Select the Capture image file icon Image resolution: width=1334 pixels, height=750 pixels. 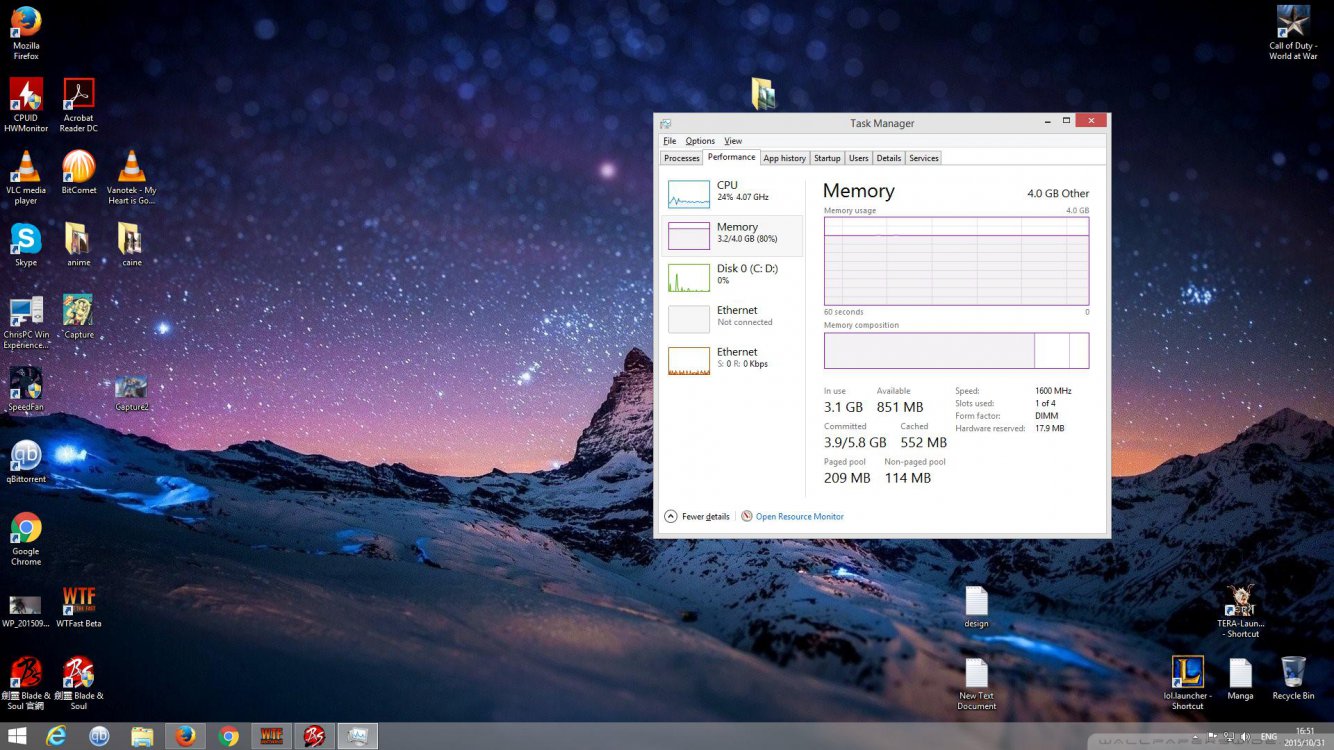click(x=79, y=316)
